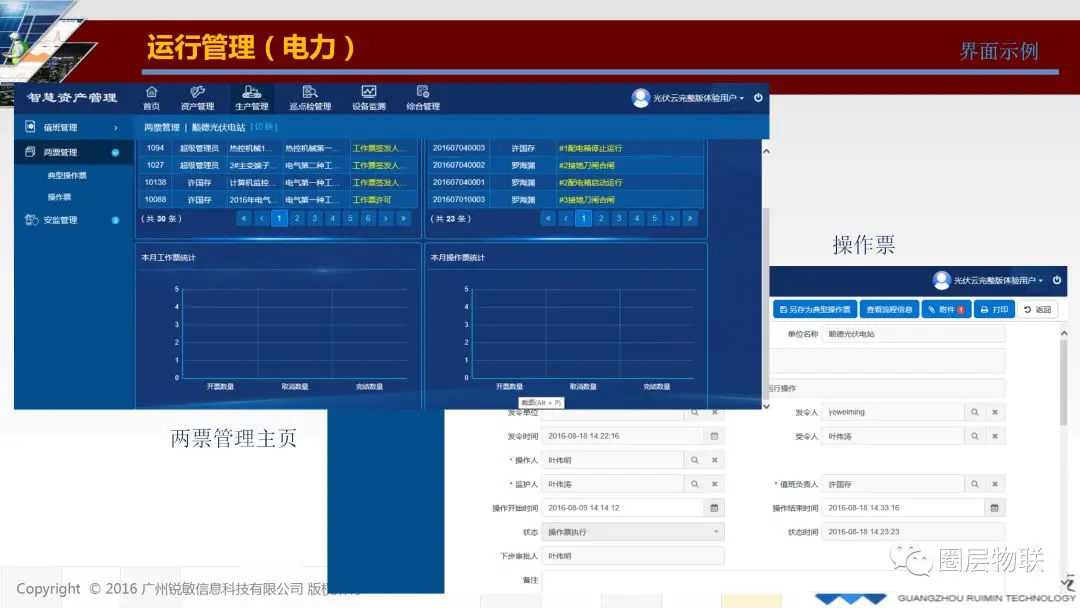Click the main page scrollbar up arrow
This screenshot has width=1080, height=608.
[x=766, y=151]
